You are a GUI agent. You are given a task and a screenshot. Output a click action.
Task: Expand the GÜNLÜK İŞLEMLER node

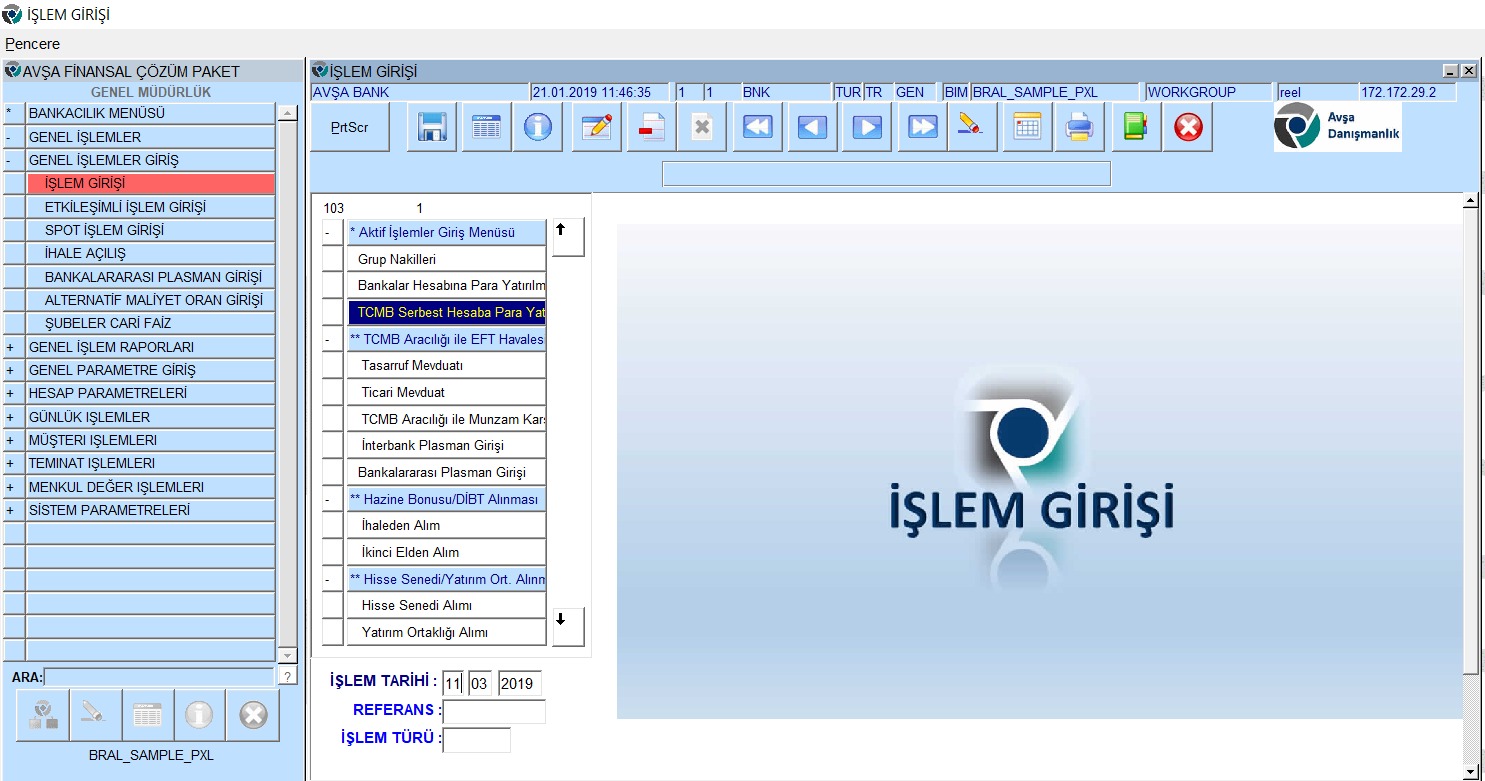pos(13,417)
